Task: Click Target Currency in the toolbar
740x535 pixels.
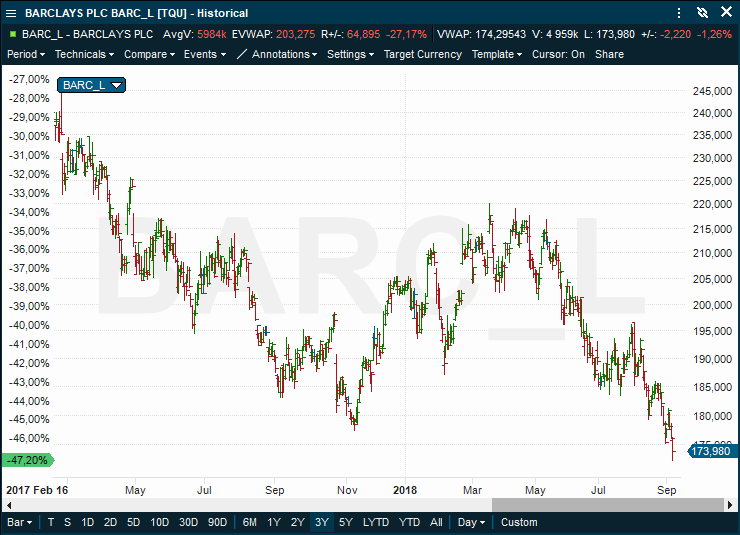Action: tap(423, 54)
